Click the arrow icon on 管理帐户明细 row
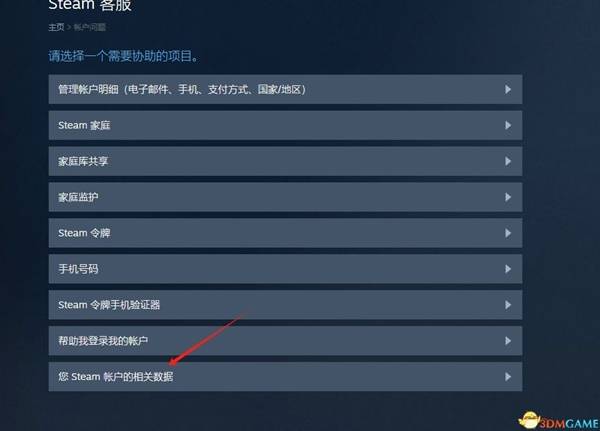 point(508,90)
